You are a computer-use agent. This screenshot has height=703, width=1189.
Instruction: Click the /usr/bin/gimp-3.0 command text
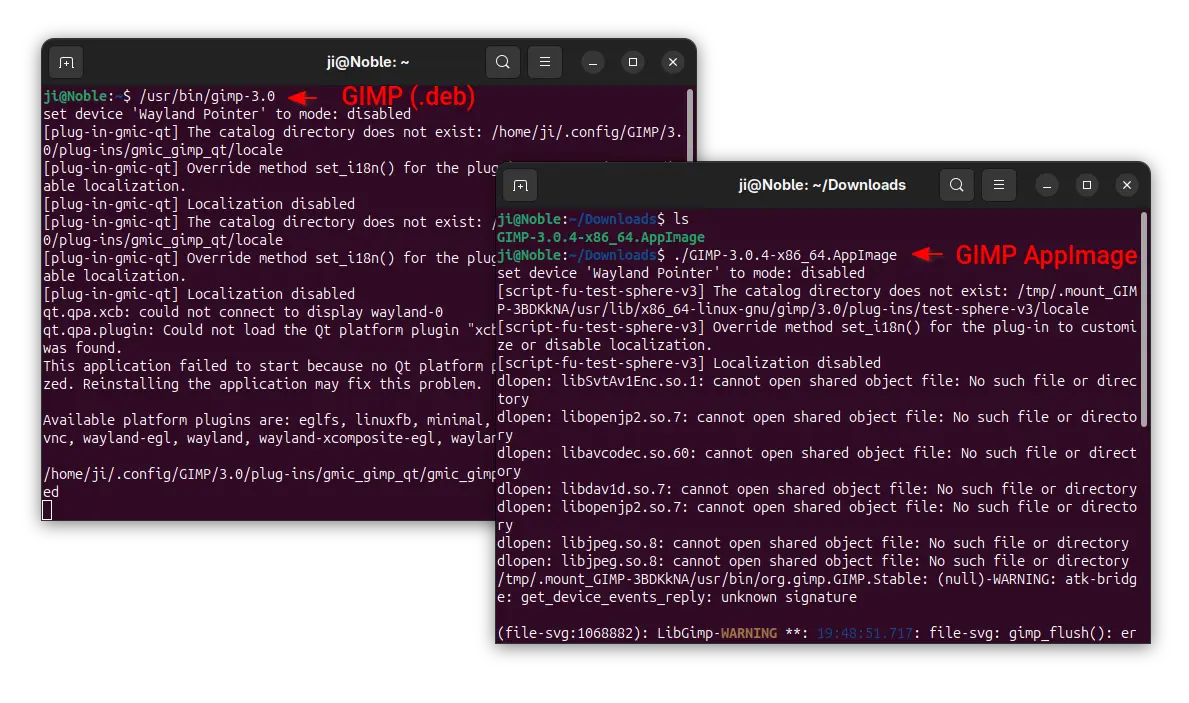pos(207,96)
